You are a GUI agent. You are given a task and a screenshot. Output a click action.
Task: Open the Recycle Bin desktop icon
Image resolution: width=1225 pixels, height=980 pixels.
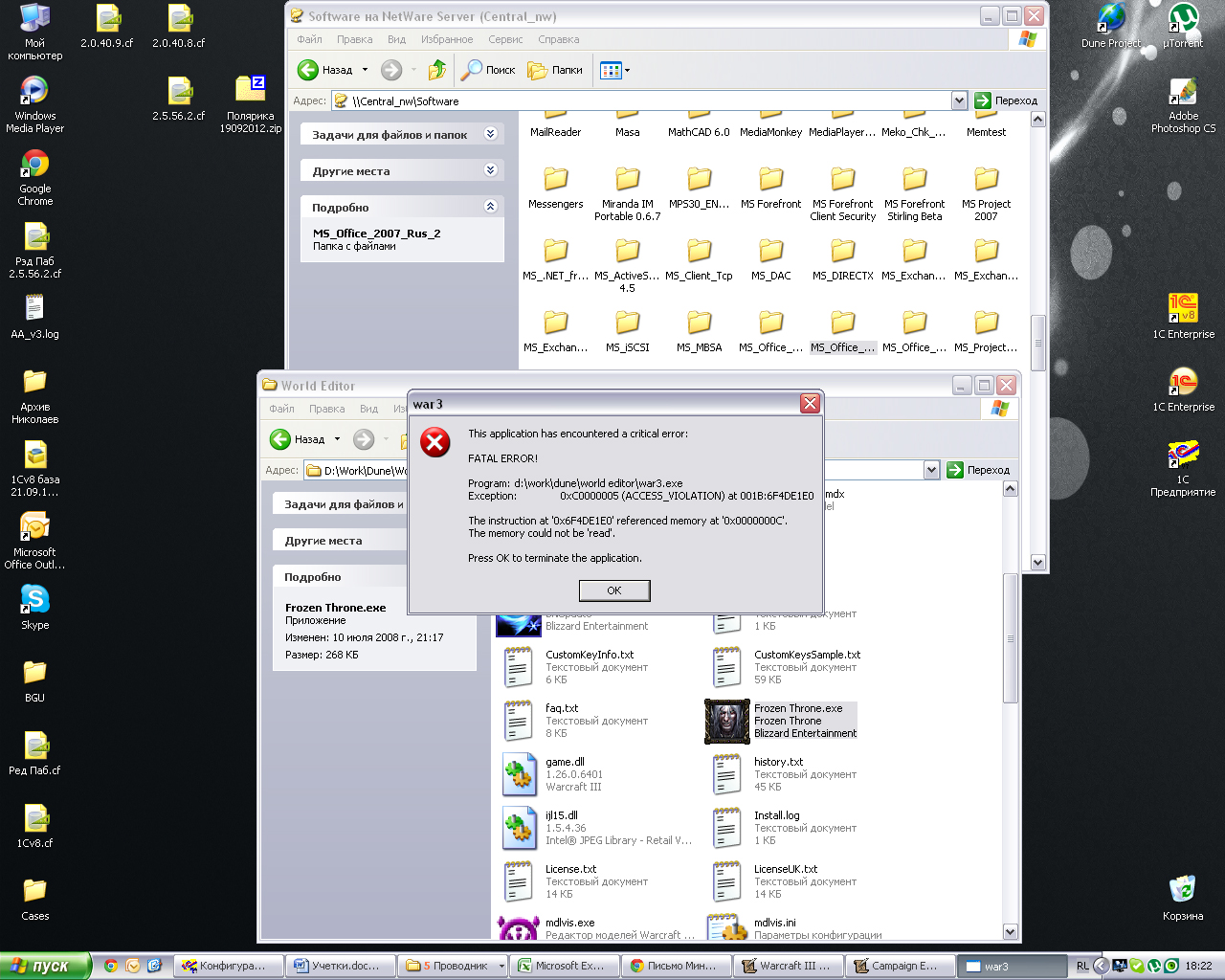coord(1183,898)
